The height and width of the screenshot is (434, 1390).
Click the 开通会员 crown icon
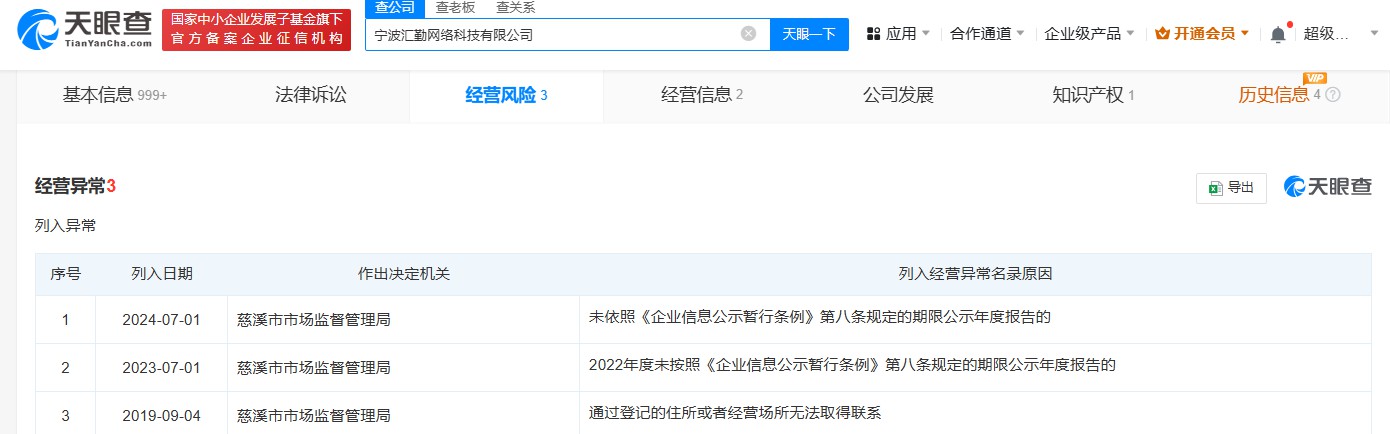click(1162, 33)
